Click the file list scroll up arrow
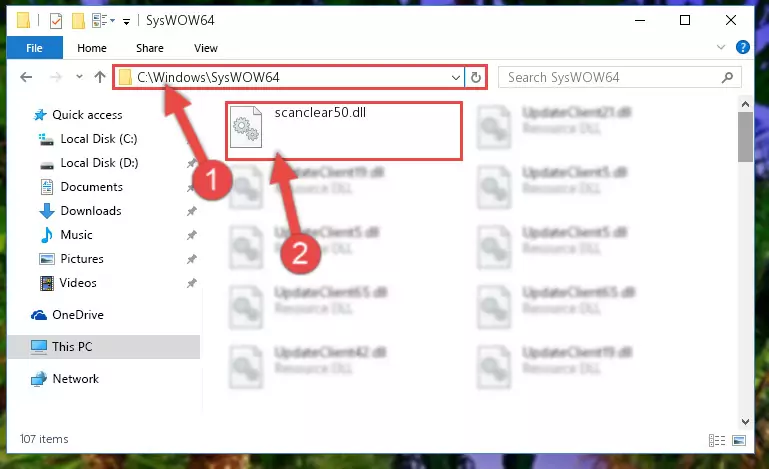 745,104
